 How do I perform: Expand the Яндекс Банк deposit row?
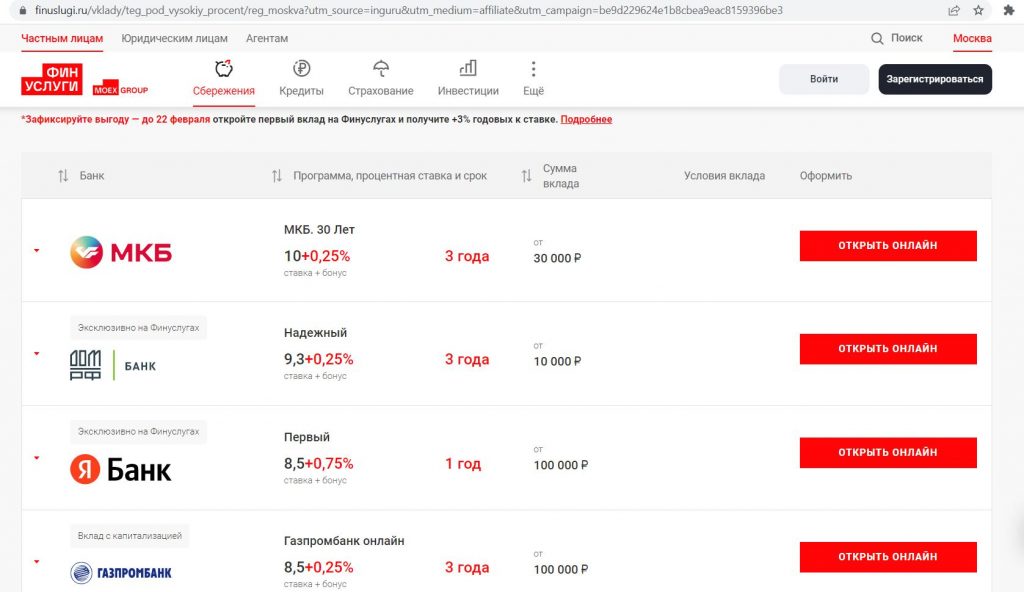click(x=37, y=457)
